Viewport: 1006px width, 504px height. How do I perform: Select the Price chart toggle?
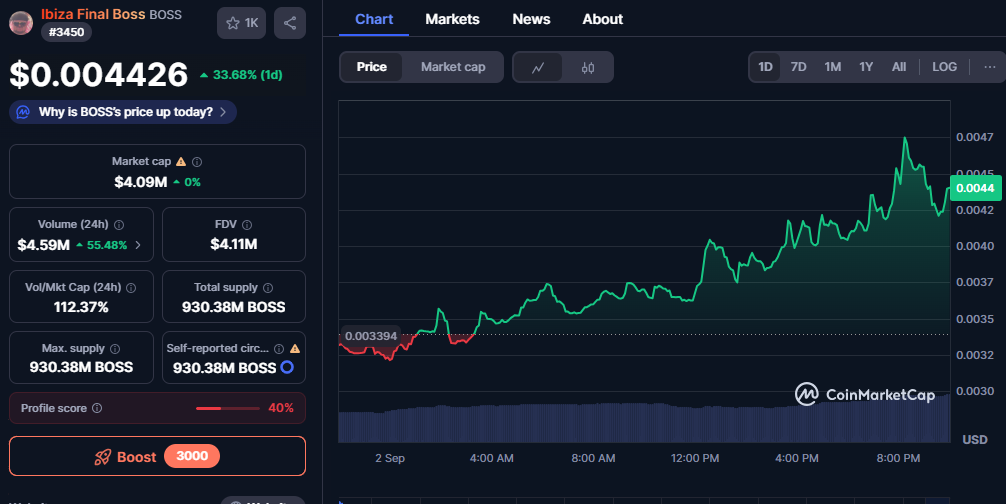point(371,67)
